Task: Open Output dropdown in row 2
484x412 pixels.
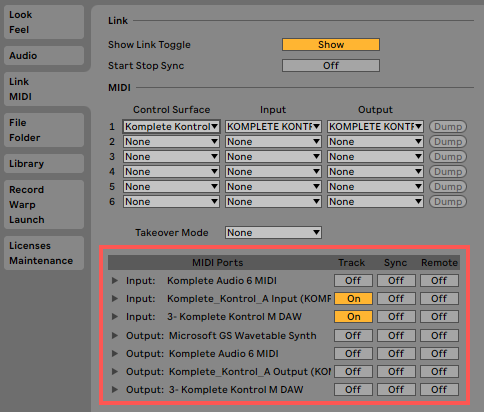Action: (x=375, y=142)
